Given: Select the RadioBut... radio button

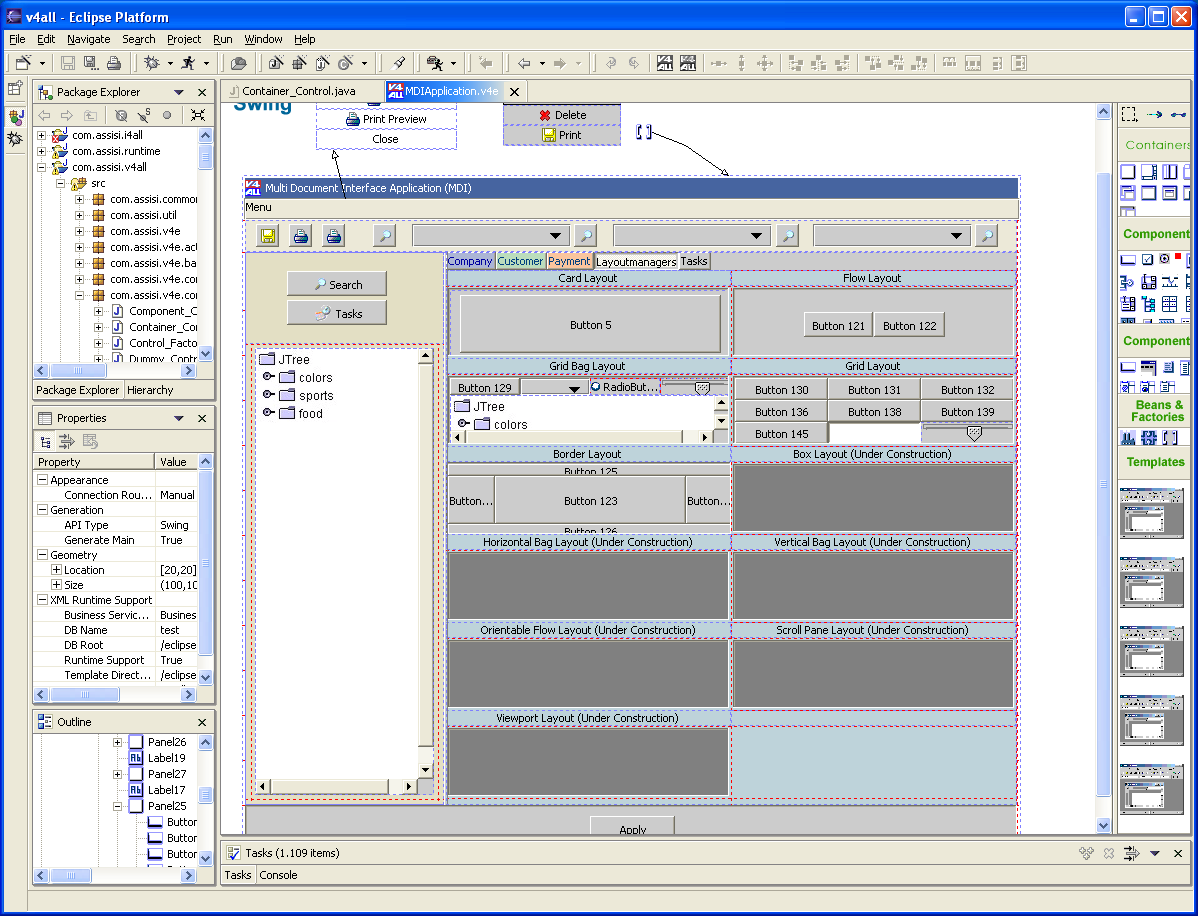Looking at the screenshot, I should pyautogui.click(x=625, y=387).
